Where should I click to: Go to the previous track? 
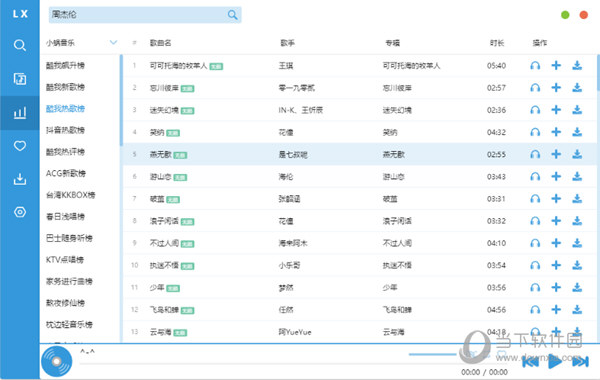tap(530, 361)
